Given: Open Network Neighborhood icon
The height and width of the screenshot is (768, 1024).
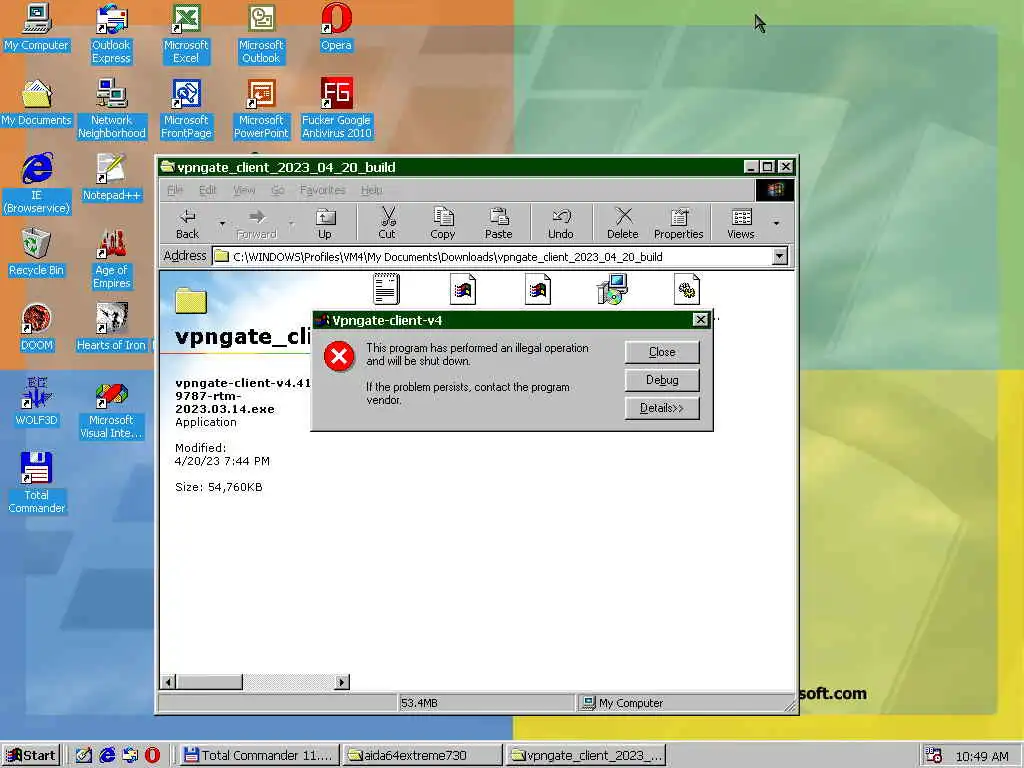Looking at the screenshot, I should (x=112, y=109).
